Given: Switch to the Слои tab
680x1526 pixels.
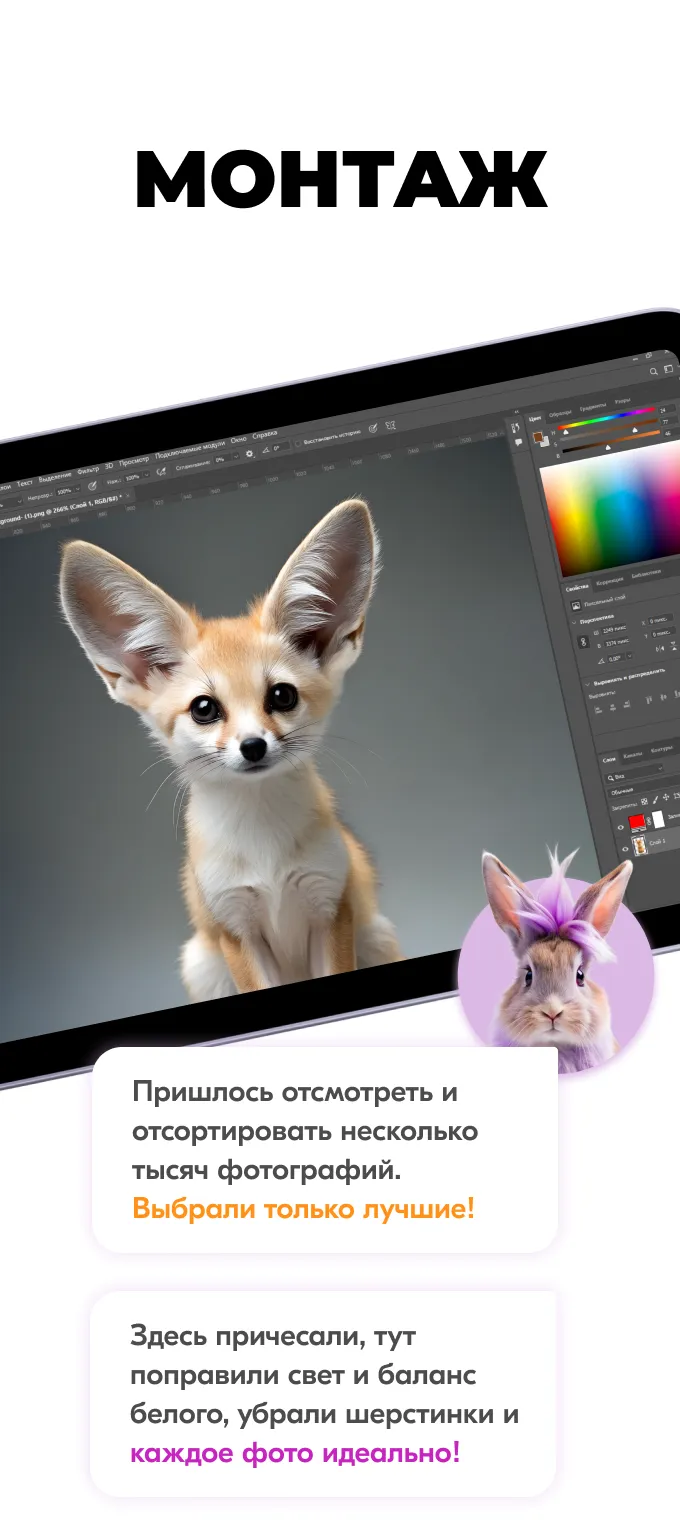Looking at the screenshot, I should point(609,760).
